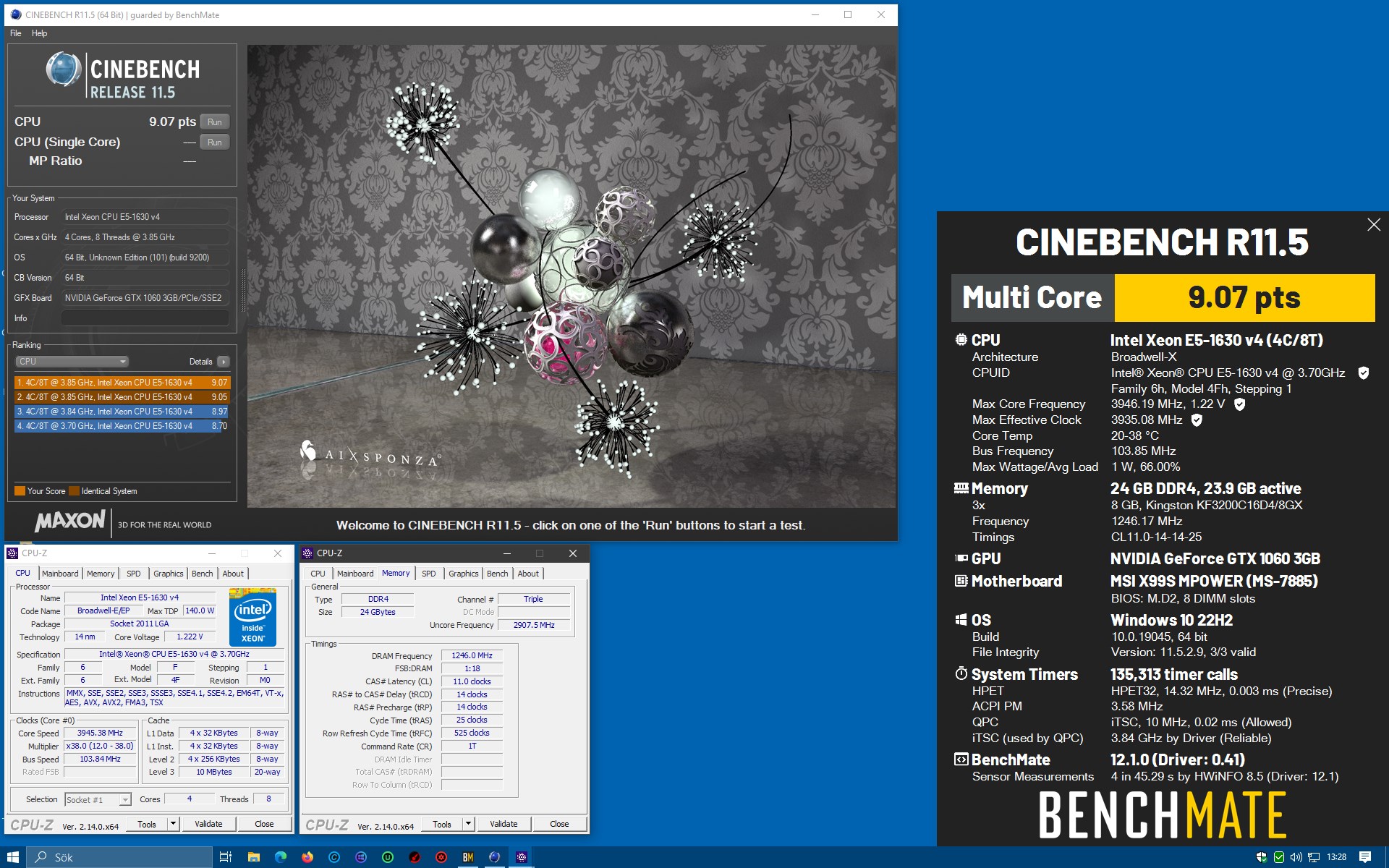
Task: Switch to Mainboard tab in CPU-Z processor window
Action: click(60, 574)
